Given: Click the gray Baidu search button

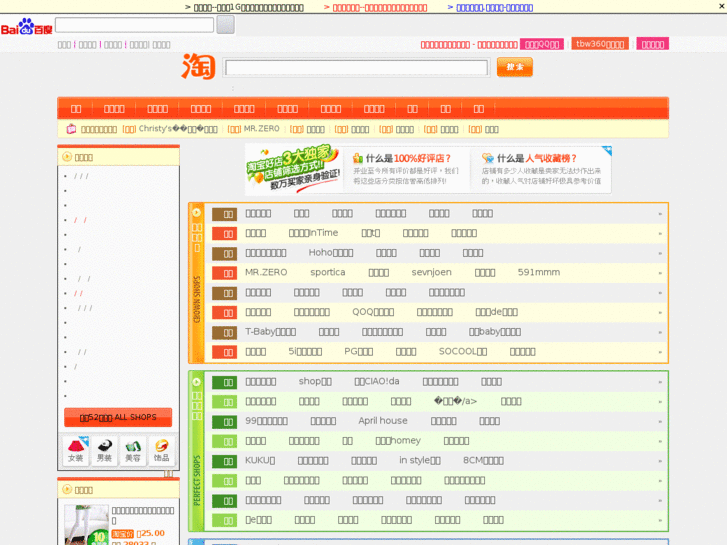Looking at the screenshot, I should point(225,25).
